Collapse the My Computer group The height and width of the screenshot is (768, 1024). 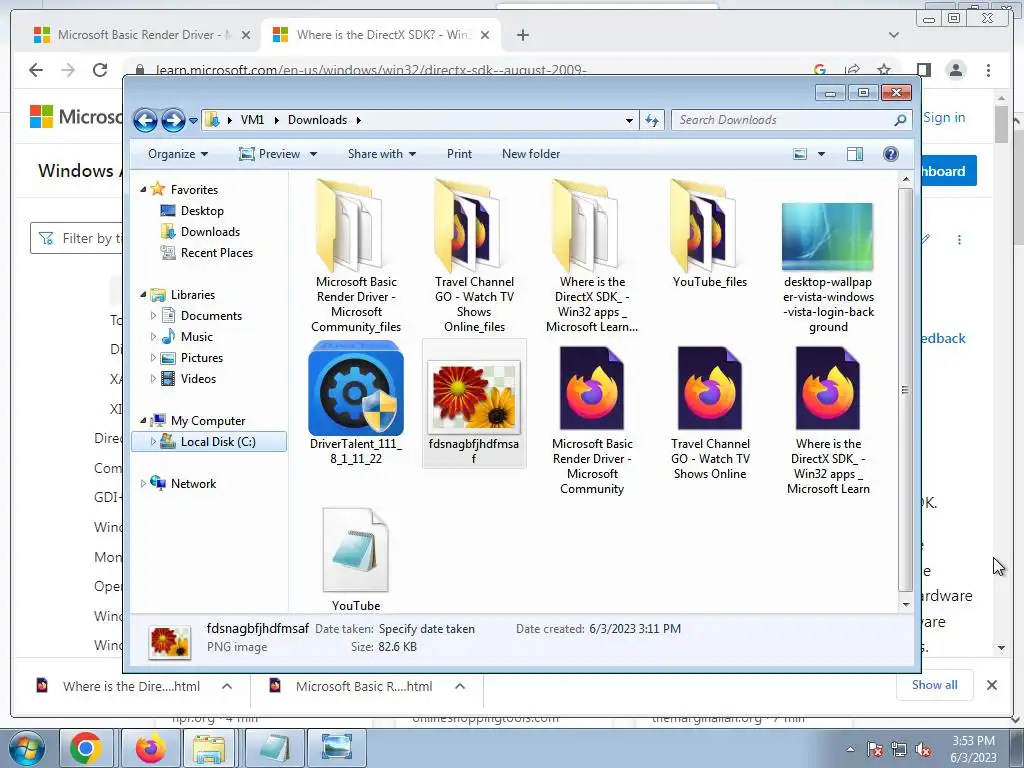click(143, 421)
